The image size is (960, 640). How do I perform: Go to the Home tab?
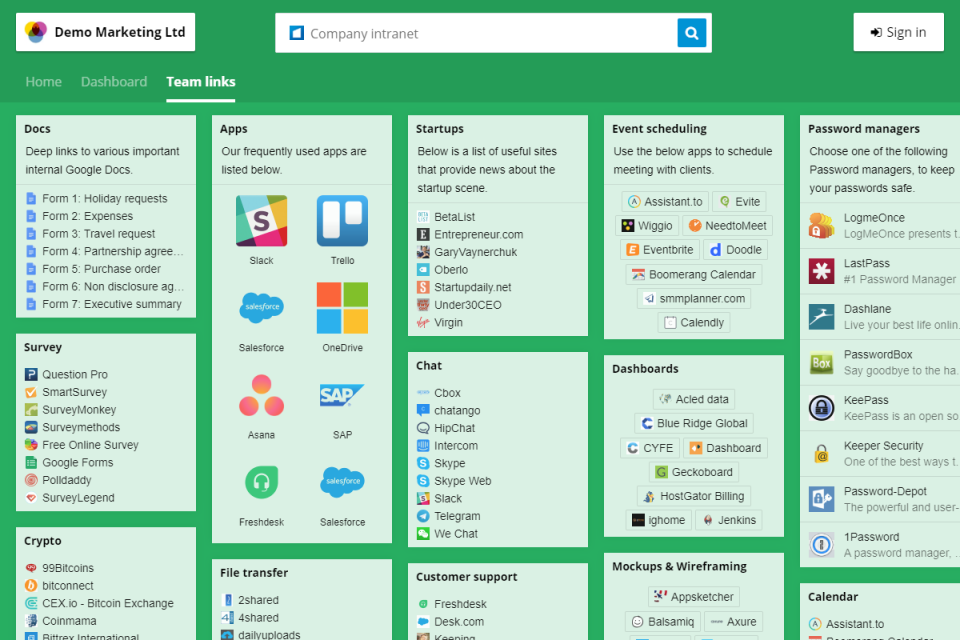coord(43,82)
